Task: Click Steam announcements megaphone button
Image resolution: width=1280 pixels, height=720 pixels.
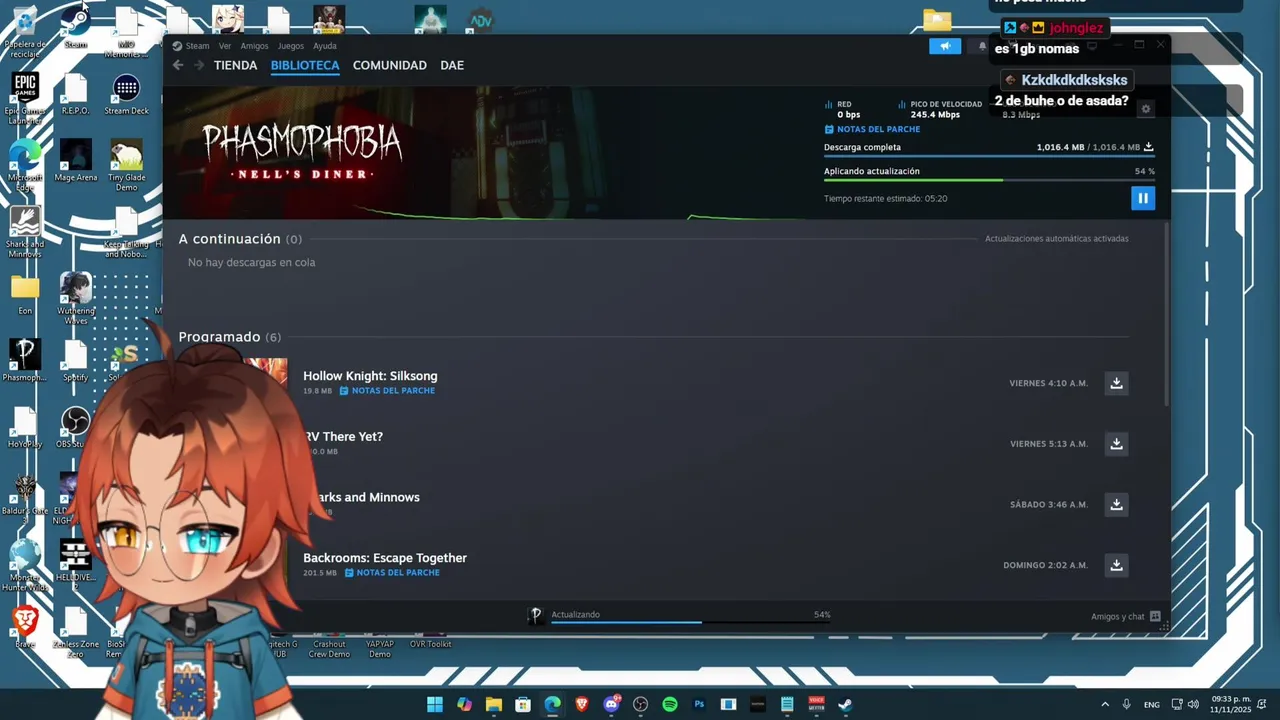Action: (x=945, y=46)
